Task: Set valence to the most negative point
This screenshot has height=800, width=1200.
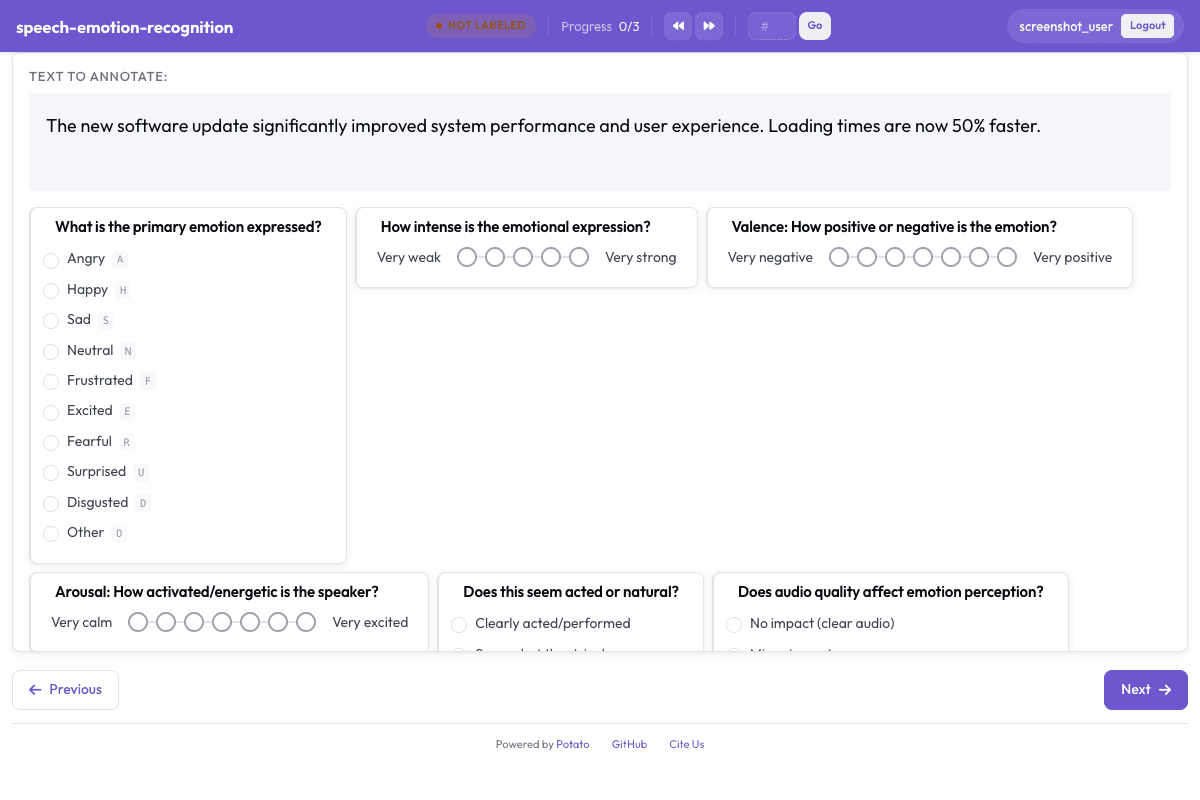Action: [x=839, y=257]
